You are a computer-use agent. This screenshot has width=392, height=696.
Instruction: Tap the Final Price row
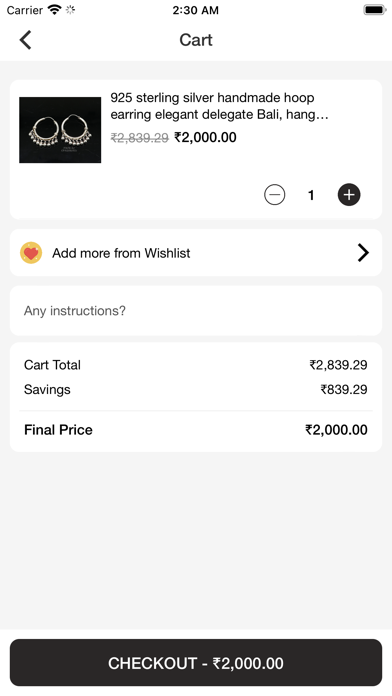[196, 430]
